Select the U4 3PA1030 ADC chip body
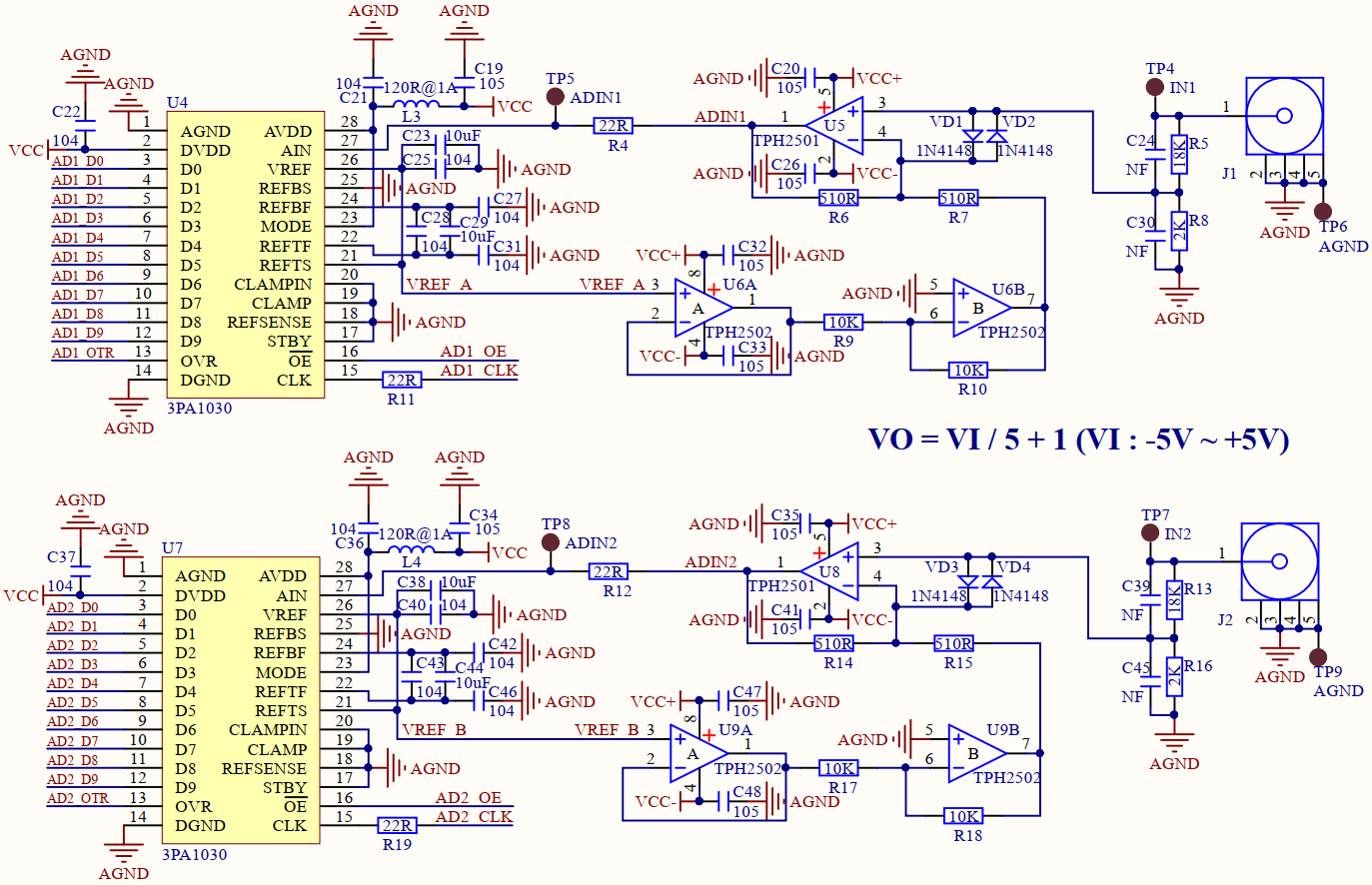 [246, 255]
